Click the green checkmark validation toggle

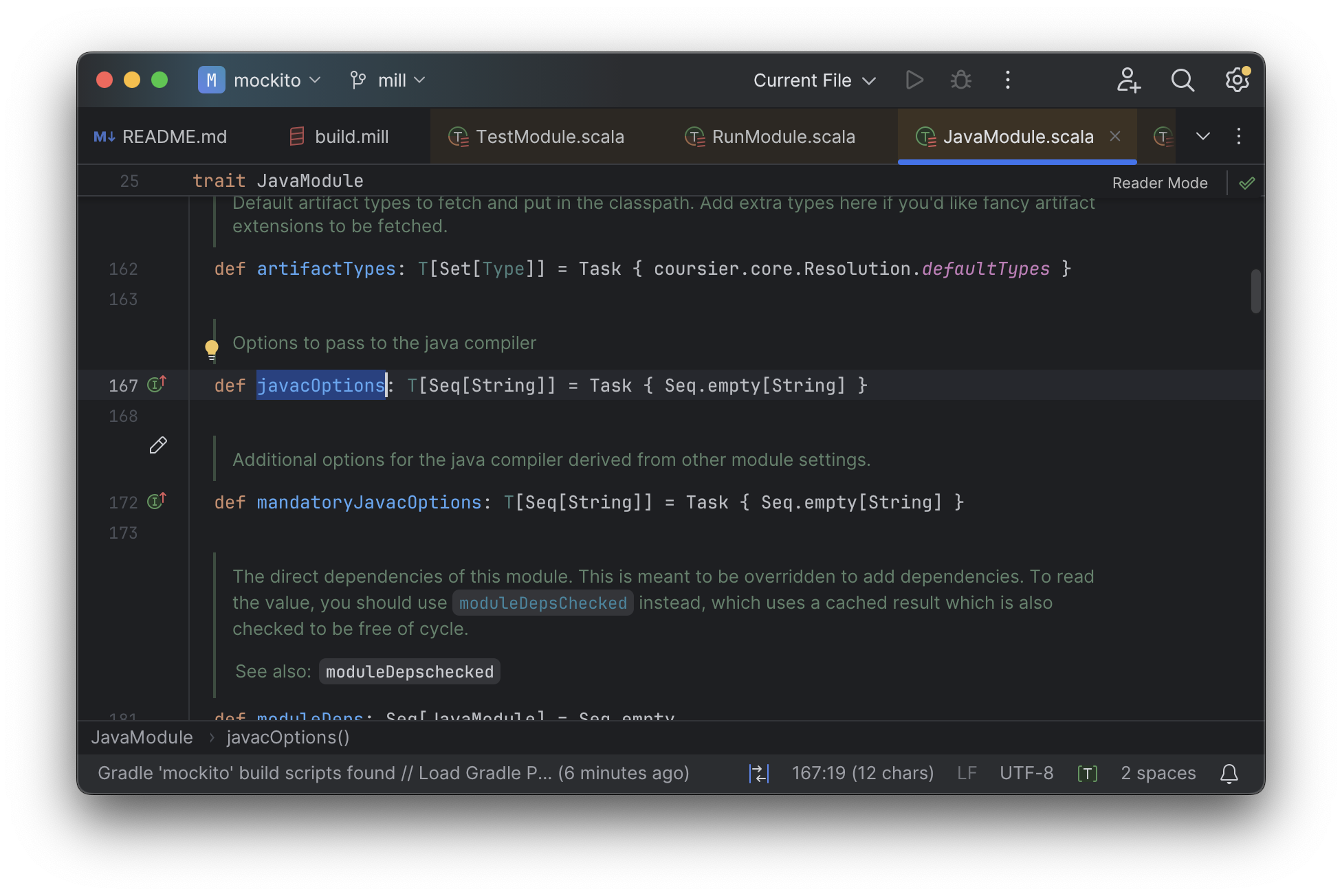(x=1247, y=183)
